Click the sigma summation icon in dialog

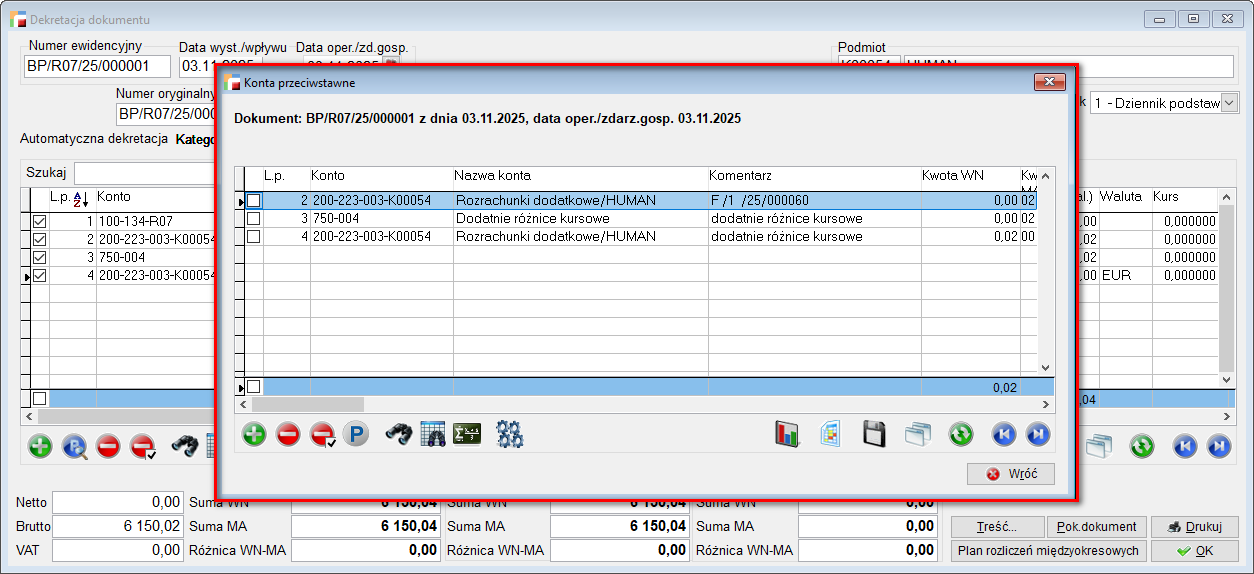(467, 434)
